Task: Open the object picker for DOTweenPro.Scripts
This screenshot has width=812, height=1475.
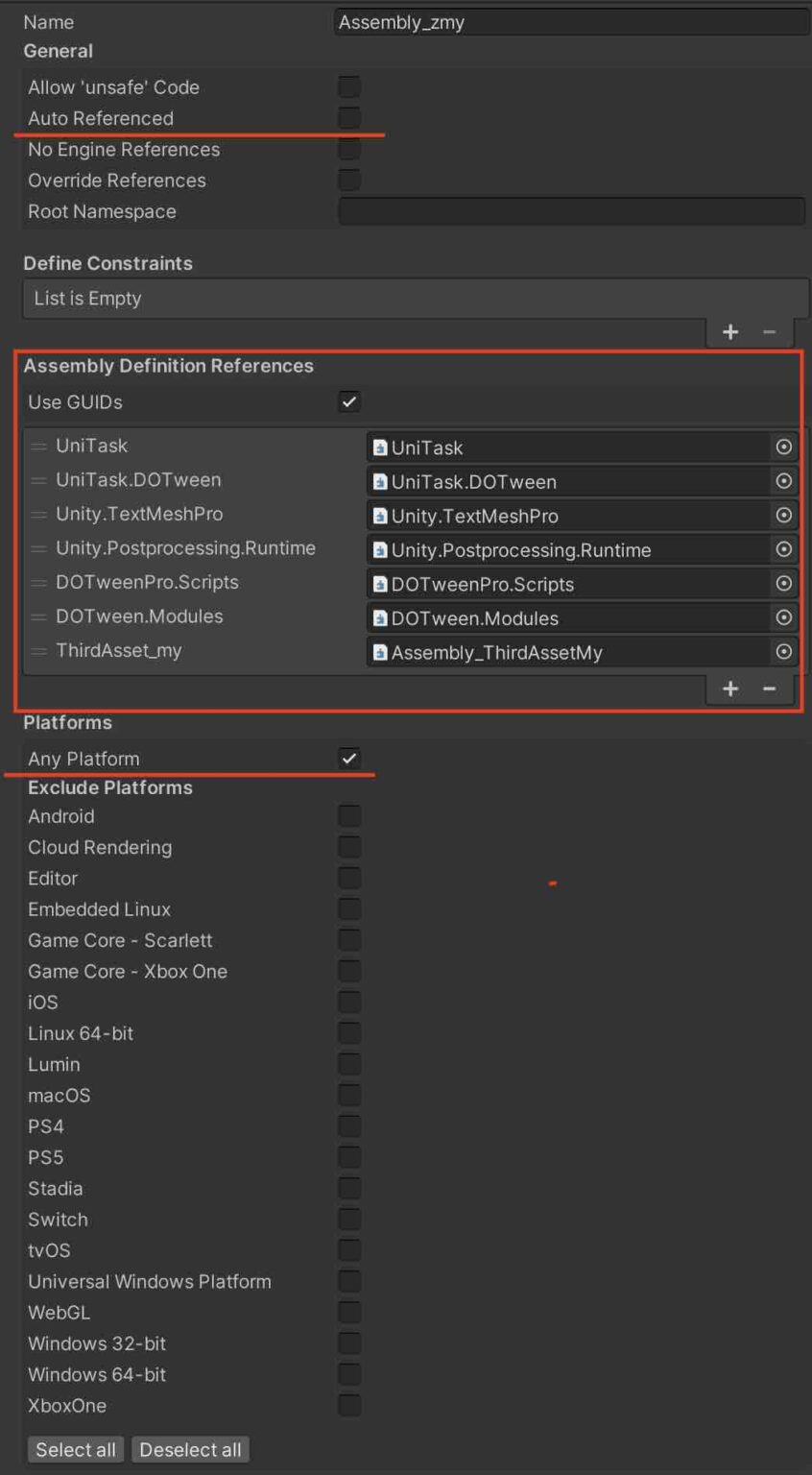Action: pos(783,584)
